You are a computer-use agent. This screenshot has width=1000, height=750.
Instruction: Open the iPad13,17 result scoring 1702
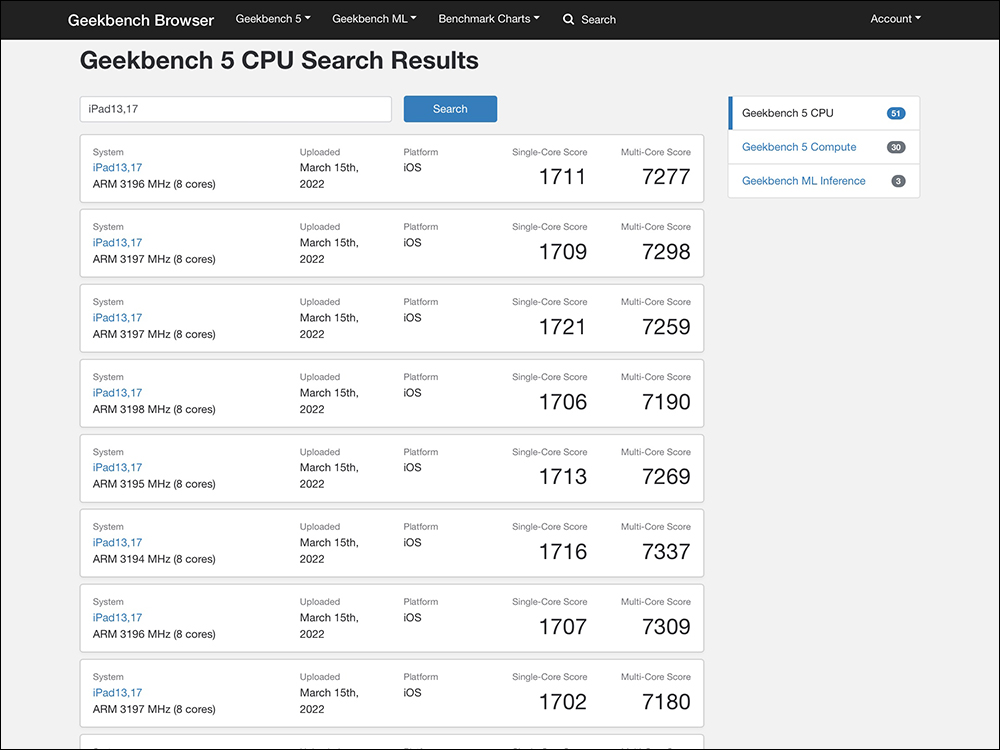[117, 693]
